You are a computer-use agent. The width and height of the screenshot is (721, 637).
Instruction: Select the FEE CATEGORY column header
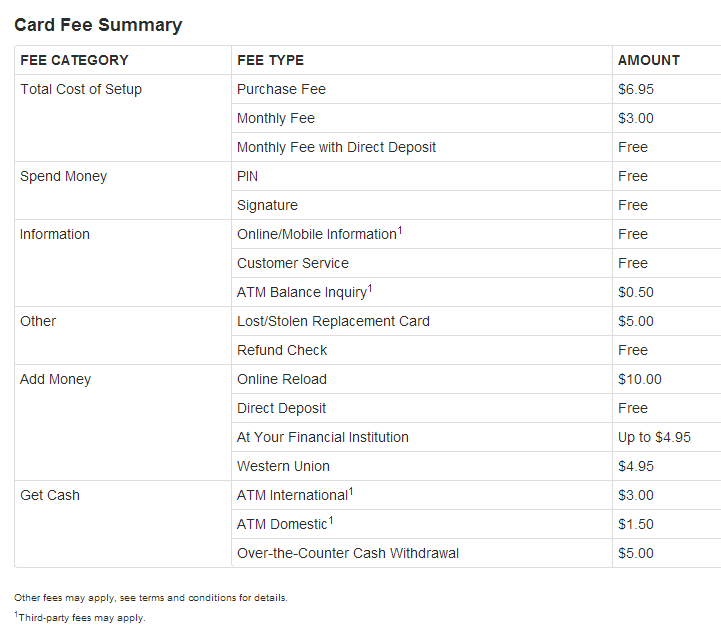point(74,60)
